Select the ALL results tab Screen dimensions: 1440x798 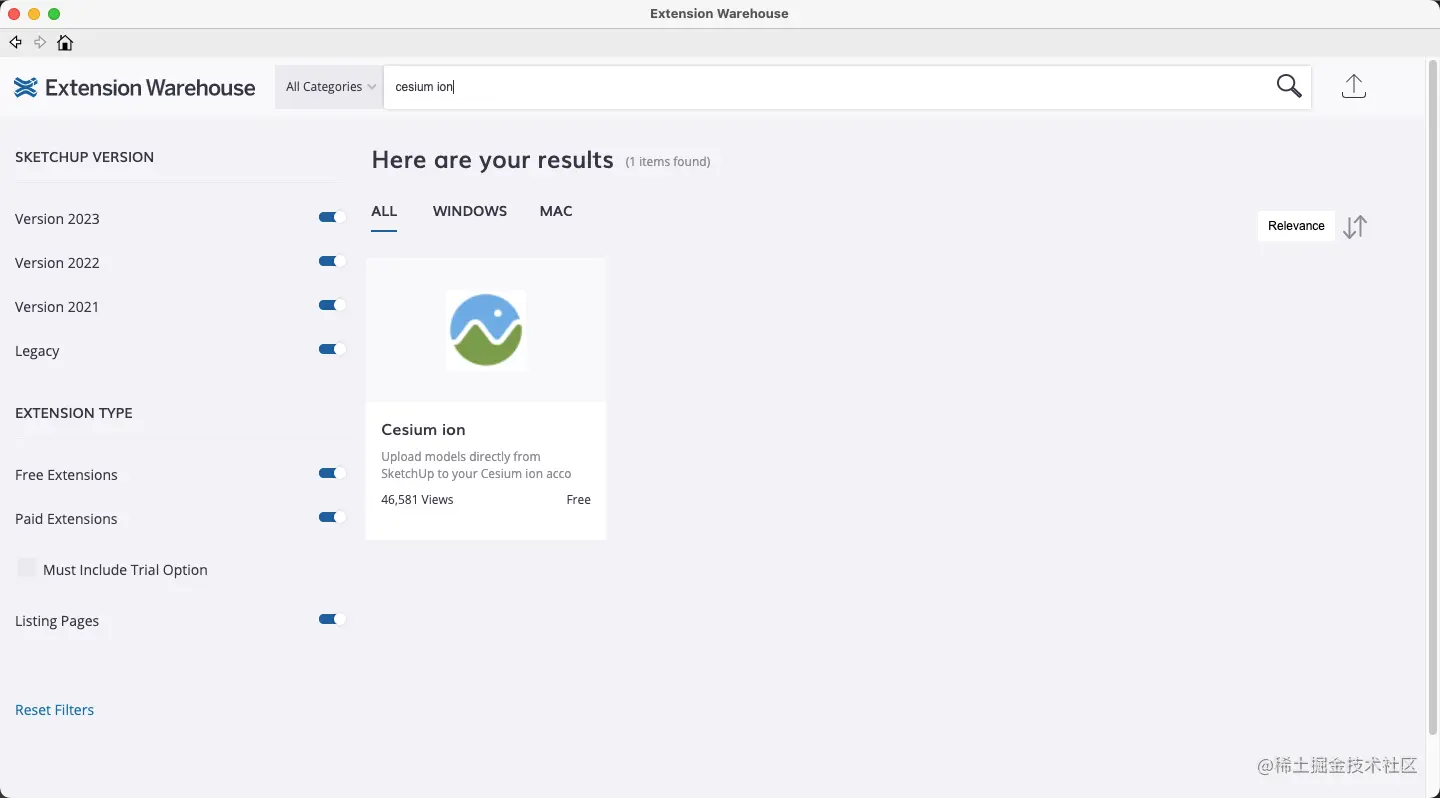pos(384,211)
